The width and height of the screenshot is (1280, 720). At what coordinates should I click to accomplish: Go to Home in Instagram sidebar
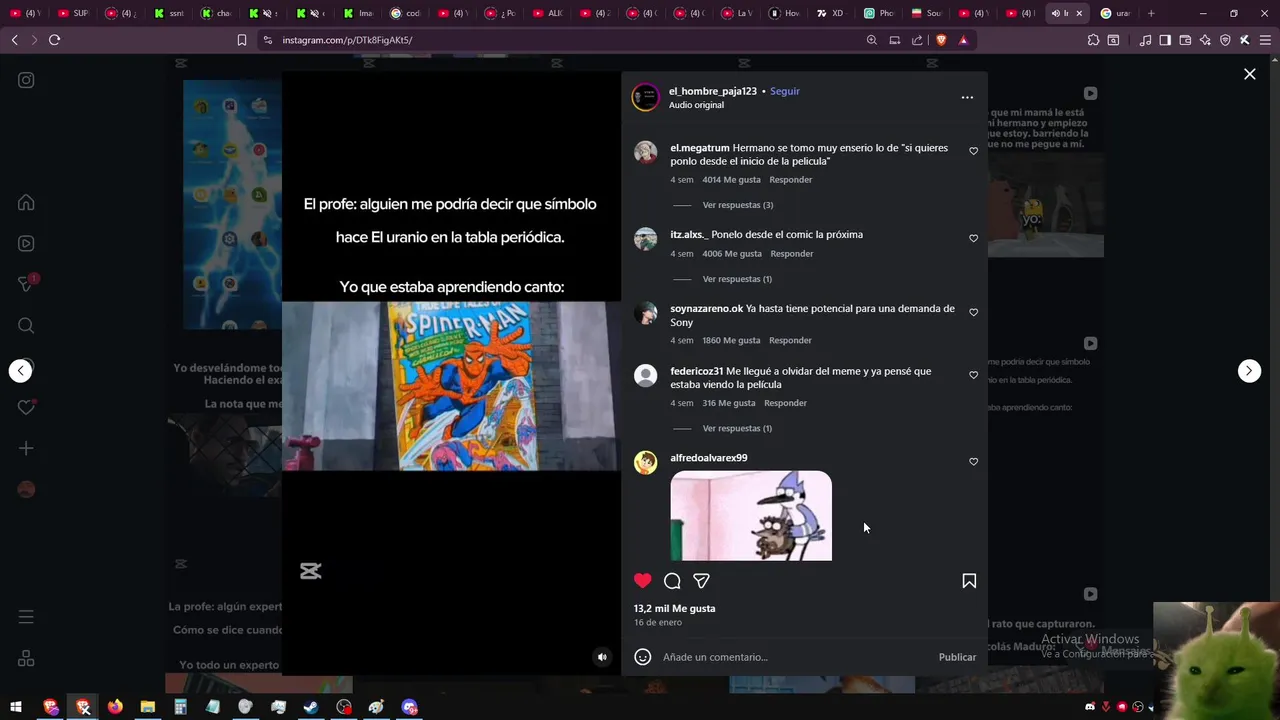click(x=26, y=203)
